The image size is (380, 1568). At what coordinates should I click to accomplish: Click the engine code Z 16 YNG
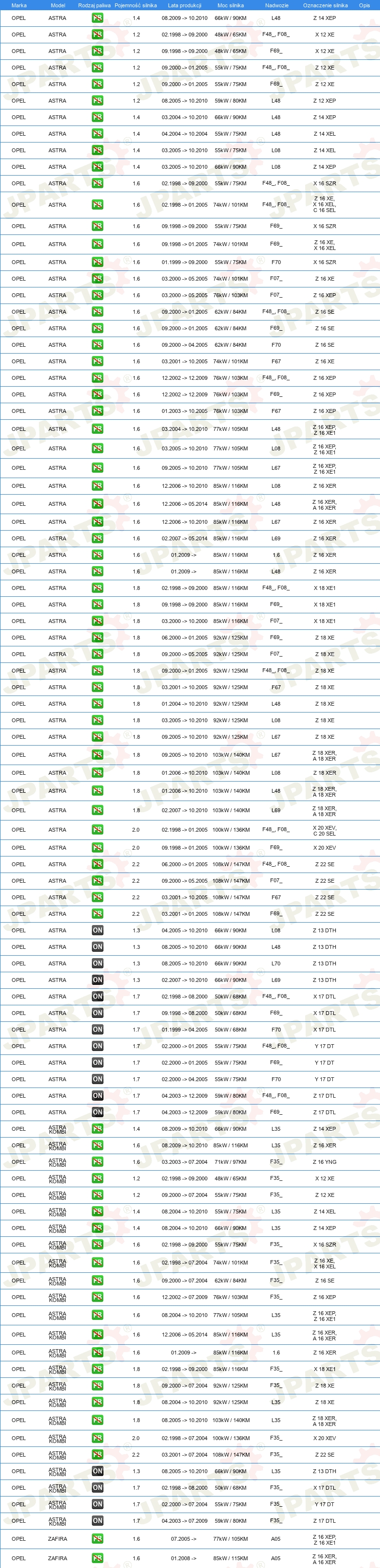[325, 1161]
